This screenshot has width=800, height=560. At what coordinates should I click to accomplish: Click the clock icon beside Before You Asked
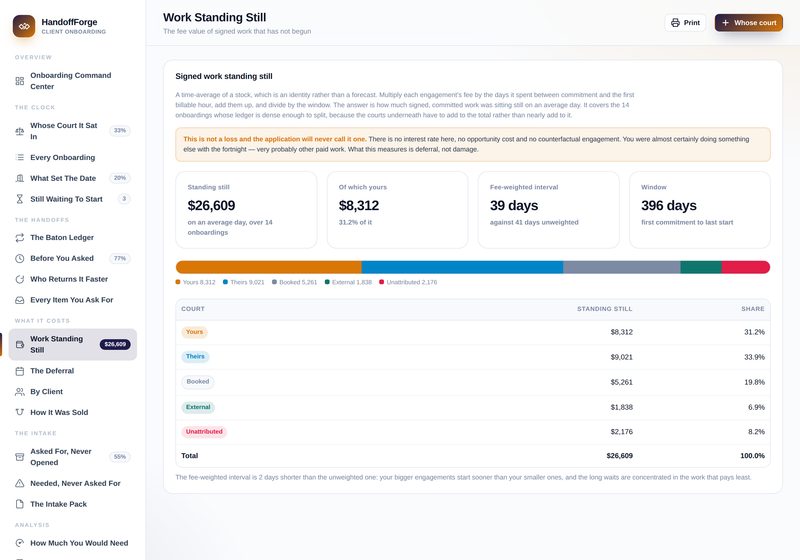pyautogui.click(x=19, y=259)
